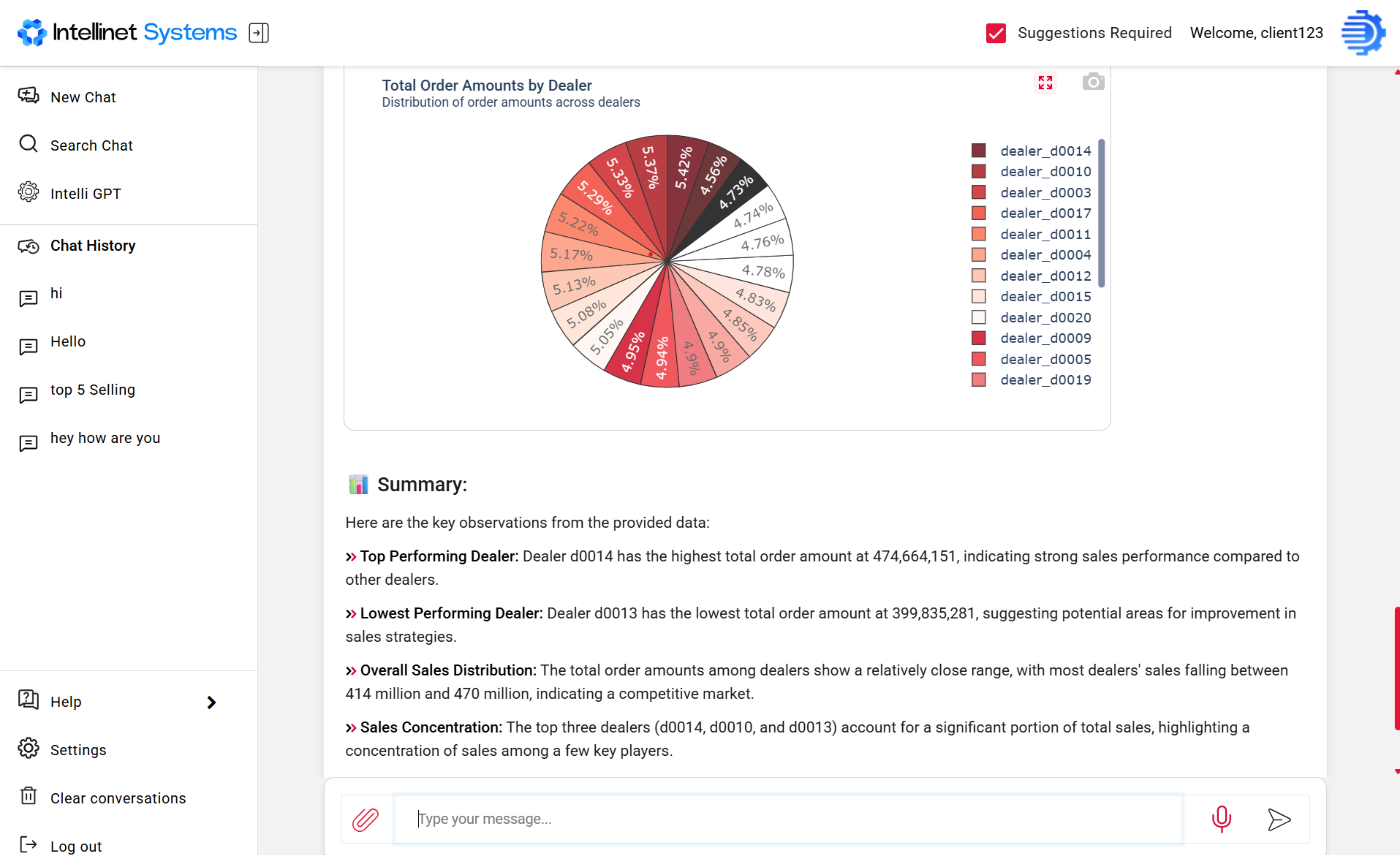Click the dealer_d0009 color swatch in the legend

click(x=978, y=338)
